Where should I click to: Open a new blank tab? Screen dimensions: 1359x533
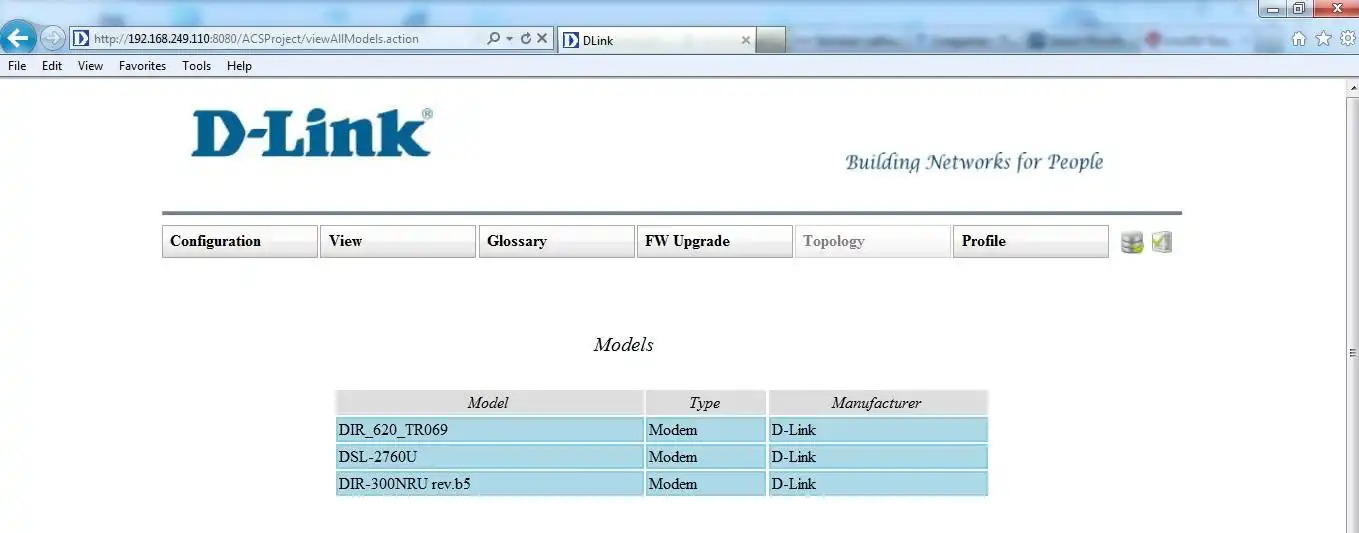(x=770, y=40)
